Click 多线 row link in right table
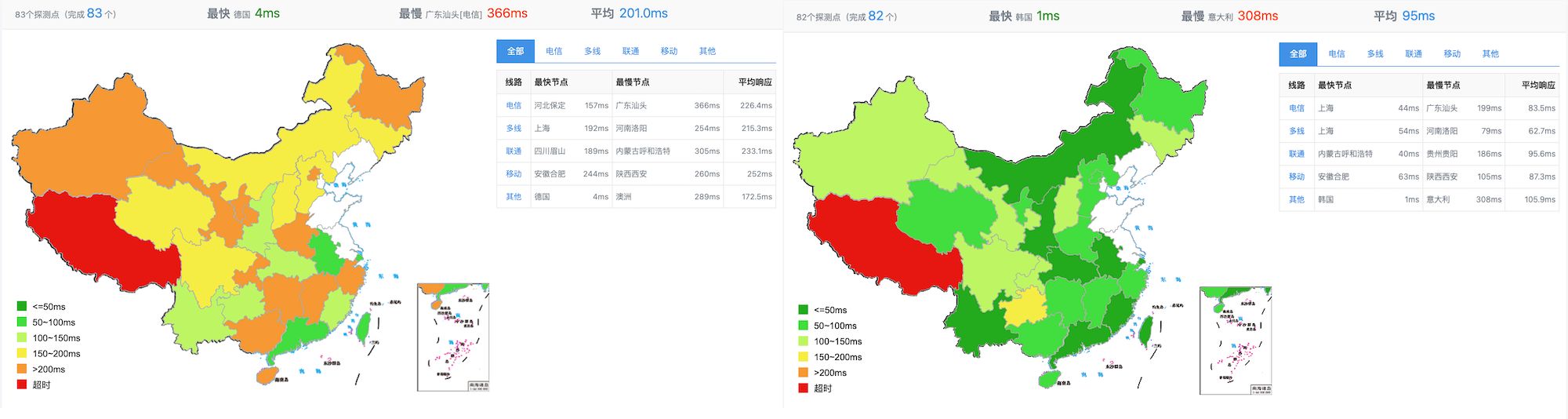 click(1297, 131)
